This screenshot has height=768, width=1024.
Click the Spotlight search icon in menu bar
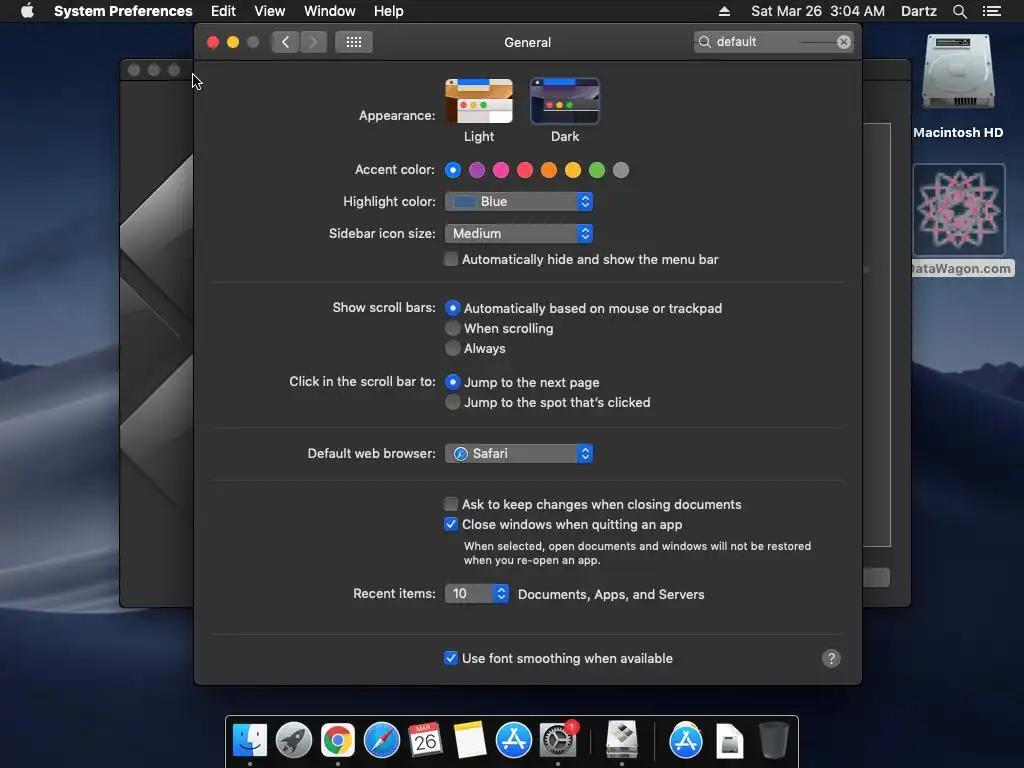pos(959,11)
